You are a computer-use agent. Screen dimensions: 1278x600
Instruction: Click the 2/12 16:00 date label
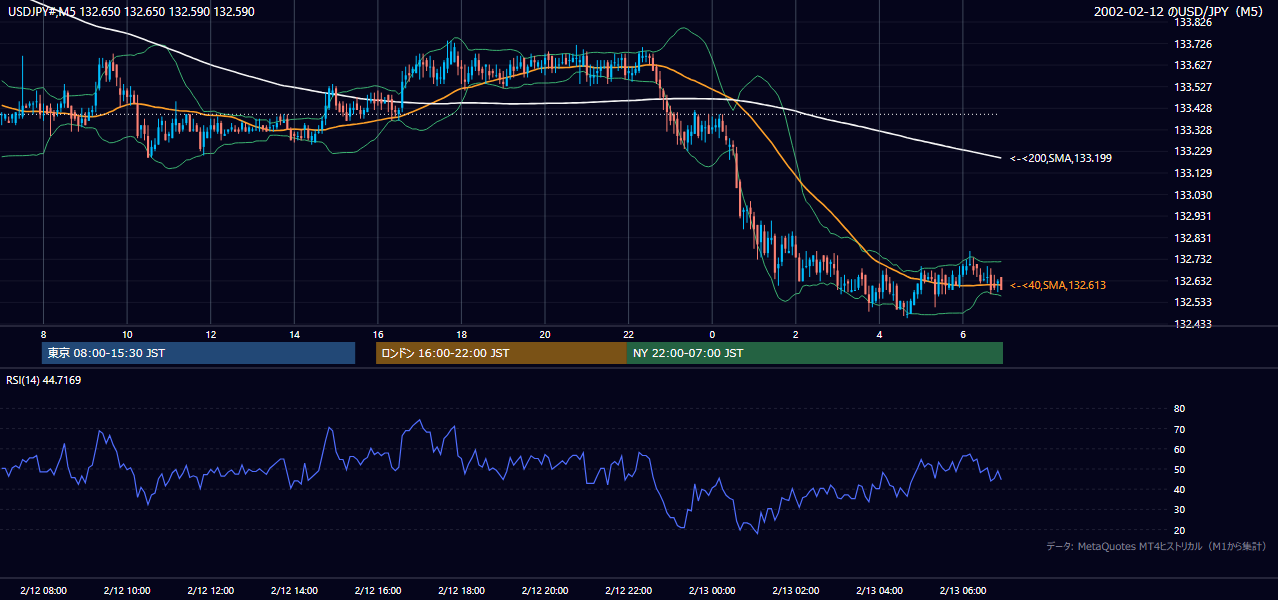click(x=378, y=590)
